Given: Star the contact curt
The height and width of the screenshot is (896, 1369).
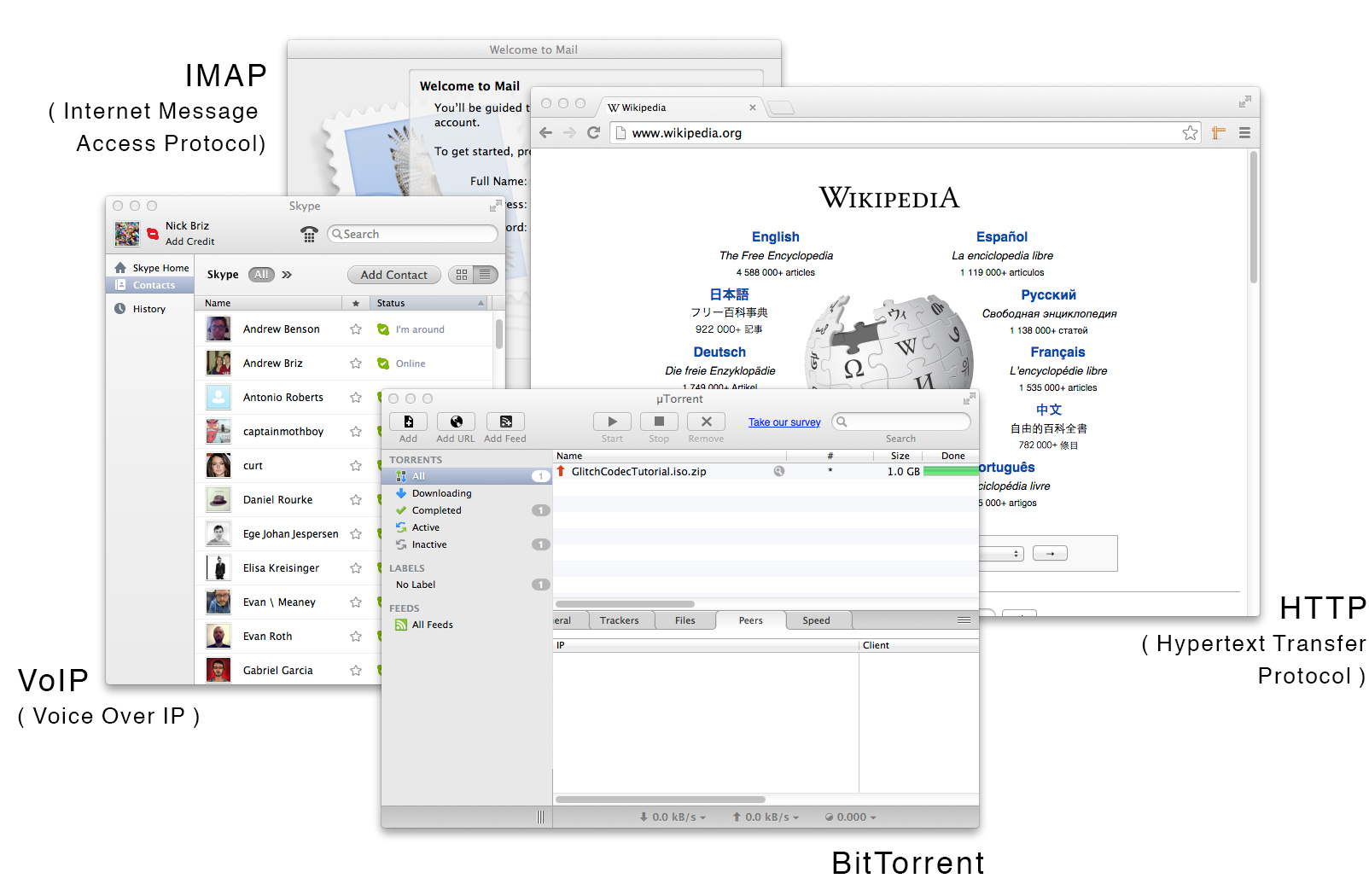Looking at the screenshot, I should [x=356, y=466].
